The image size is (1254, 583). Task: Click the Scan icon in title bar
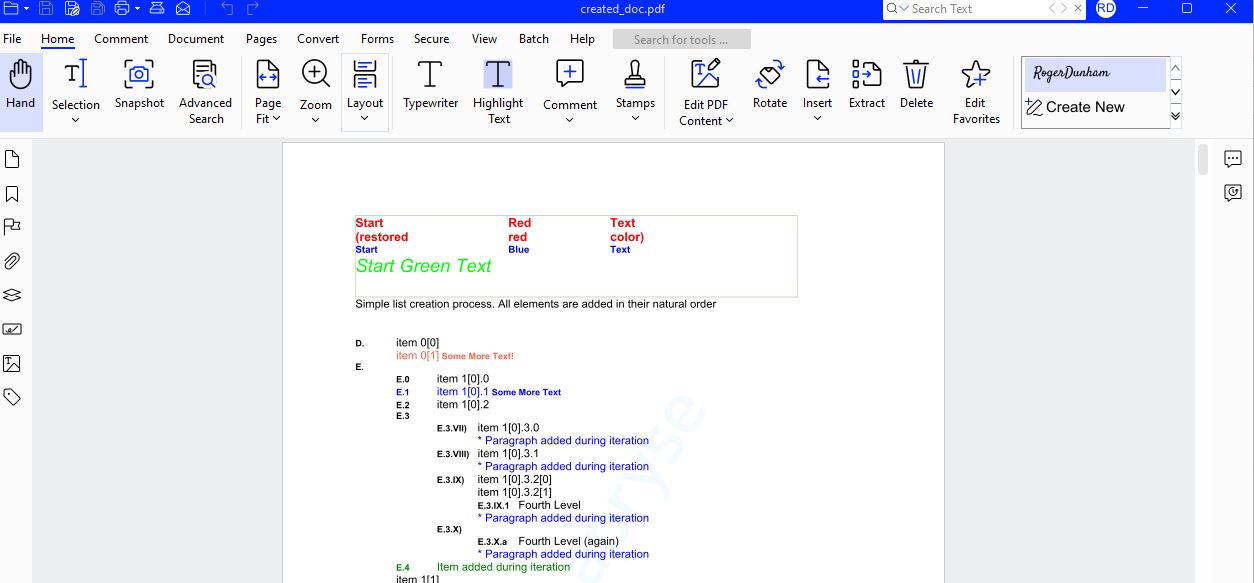(157, 9)
